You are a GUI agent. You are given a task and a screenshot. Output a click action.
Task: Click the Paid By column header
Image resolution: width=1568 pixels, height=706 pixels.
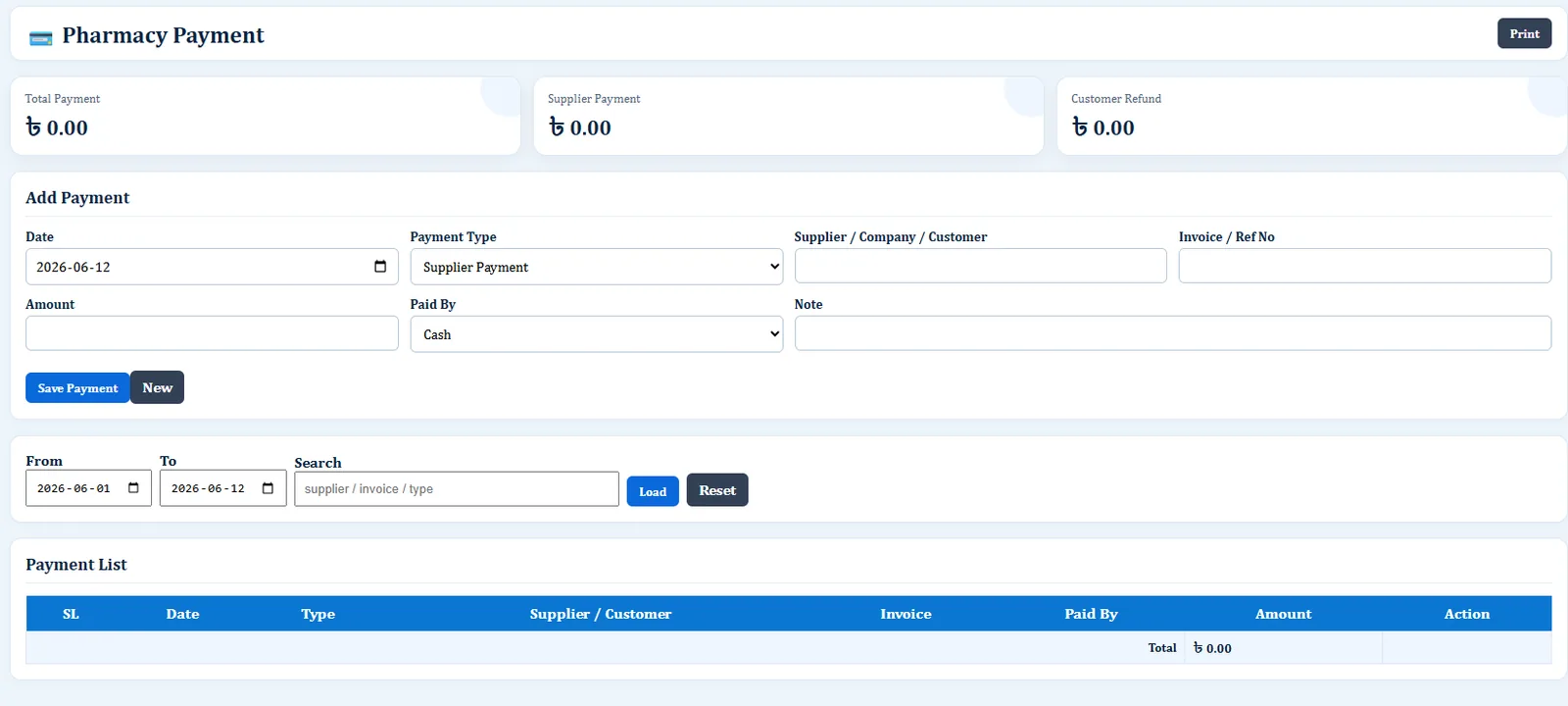click(x=1091, y=614)
